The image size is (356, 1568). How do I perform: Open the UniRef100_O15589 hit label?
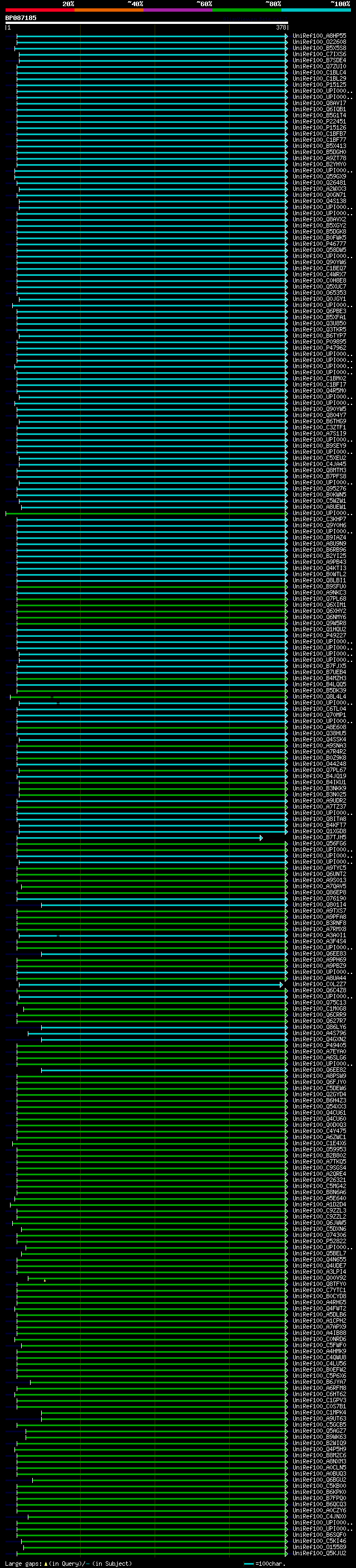point(319,1547)
